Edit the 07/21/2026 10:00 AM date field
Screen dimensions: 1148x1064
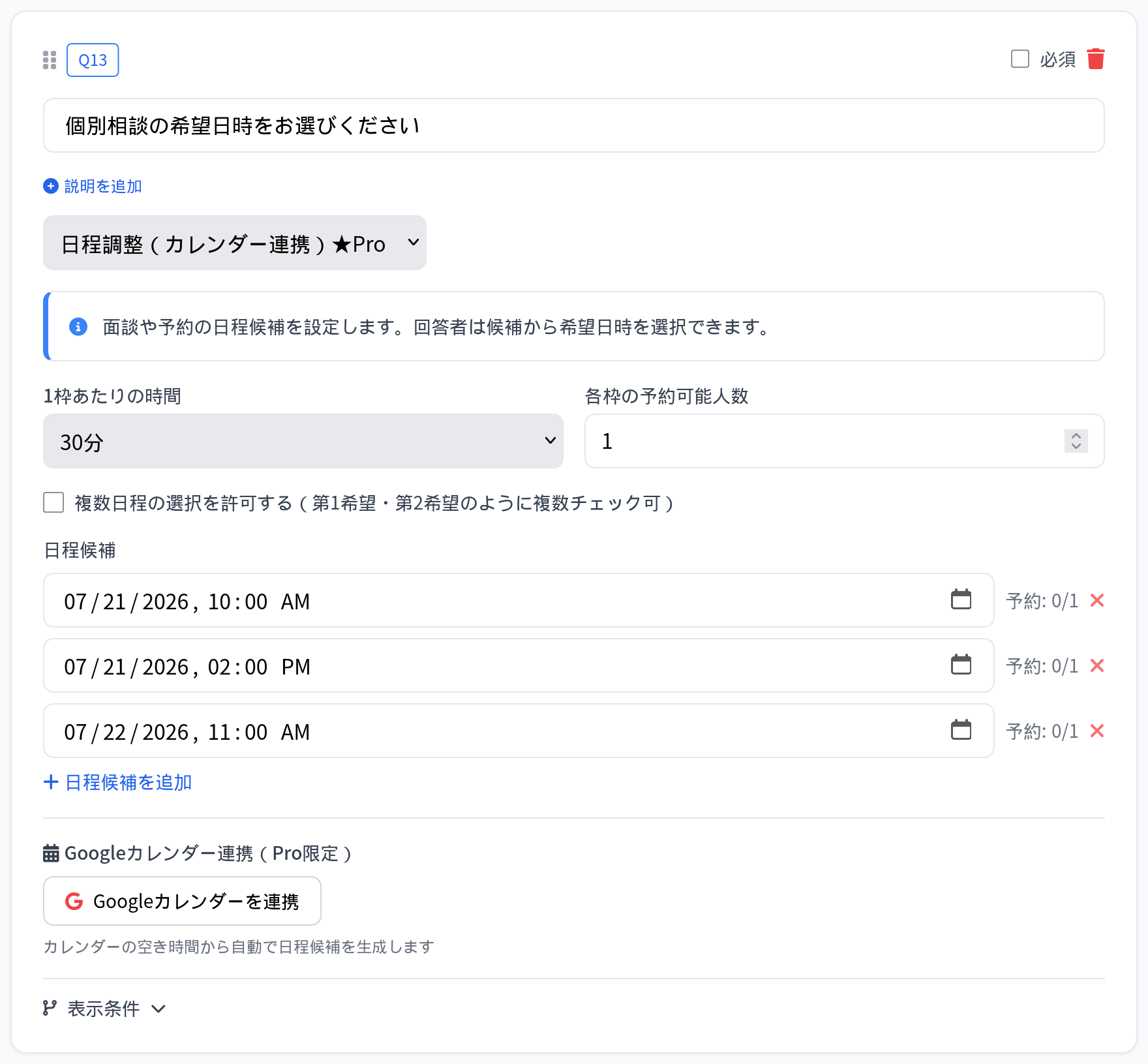click(519, 600)
